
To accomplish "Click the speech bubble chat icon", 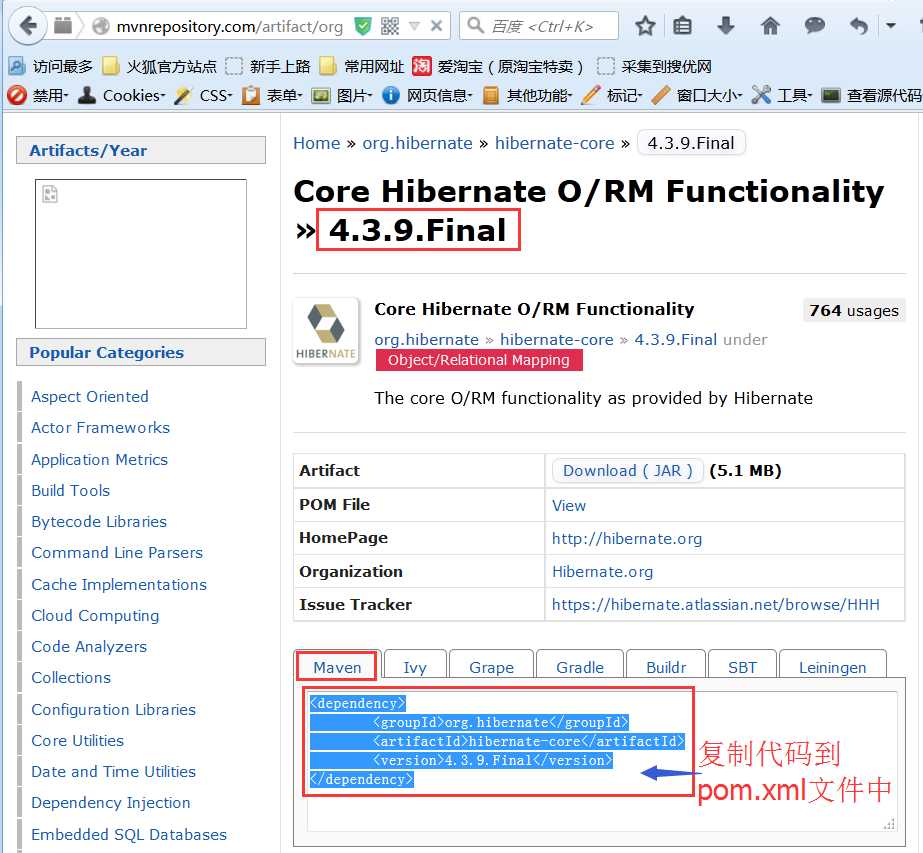I will point(814,26).
